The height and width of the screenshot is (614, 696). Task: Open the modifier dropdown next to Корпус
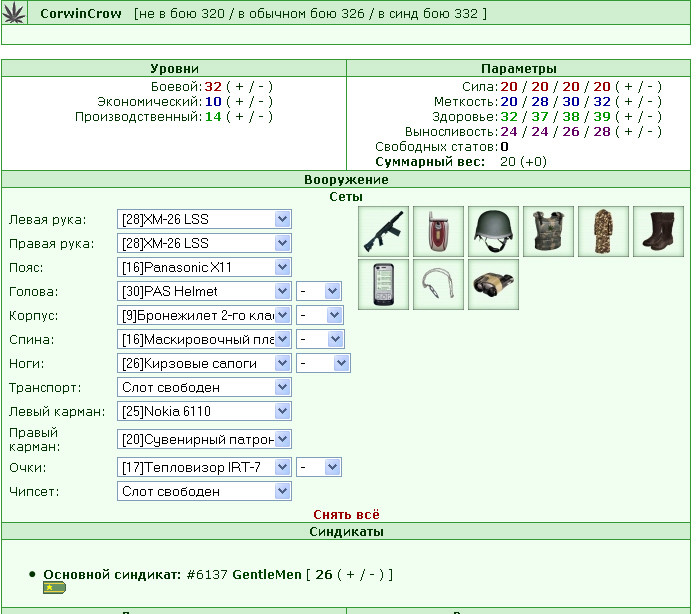pos(320,315)
